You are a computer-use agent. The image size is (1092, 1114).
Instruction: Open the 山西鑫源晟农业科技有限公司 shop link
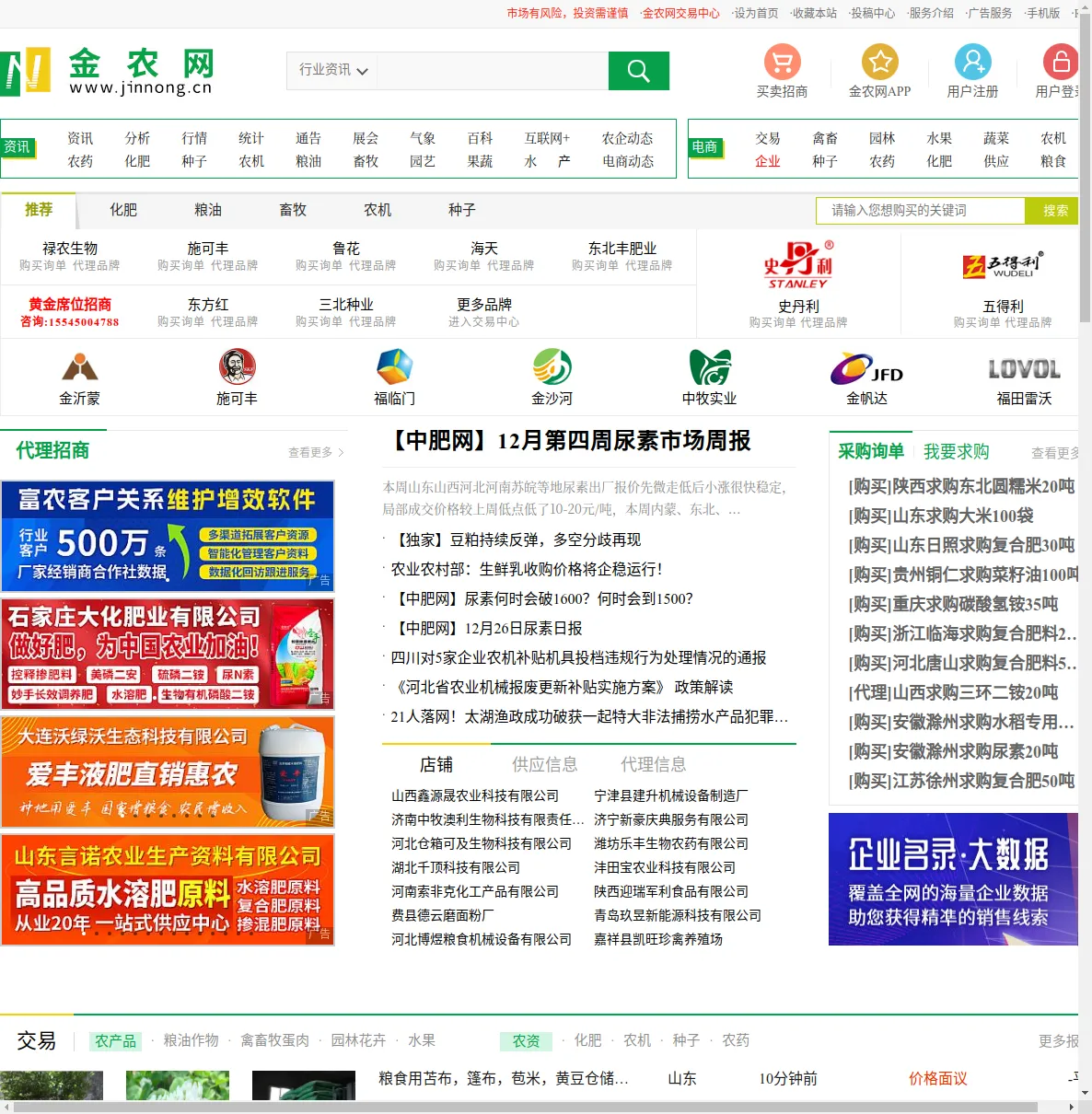click(x=475, y=795)
